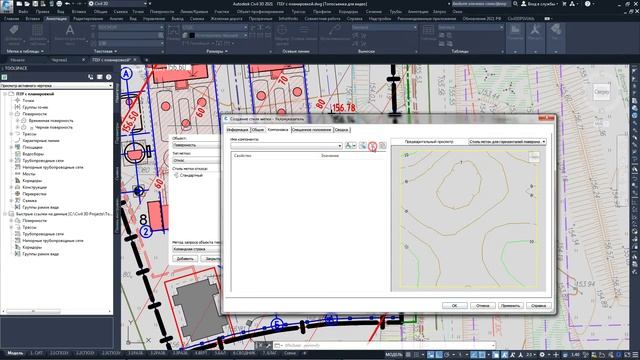Open the workspace selector Civil 3D dropdown
The image size is (640, 360).
coord(118,4)
